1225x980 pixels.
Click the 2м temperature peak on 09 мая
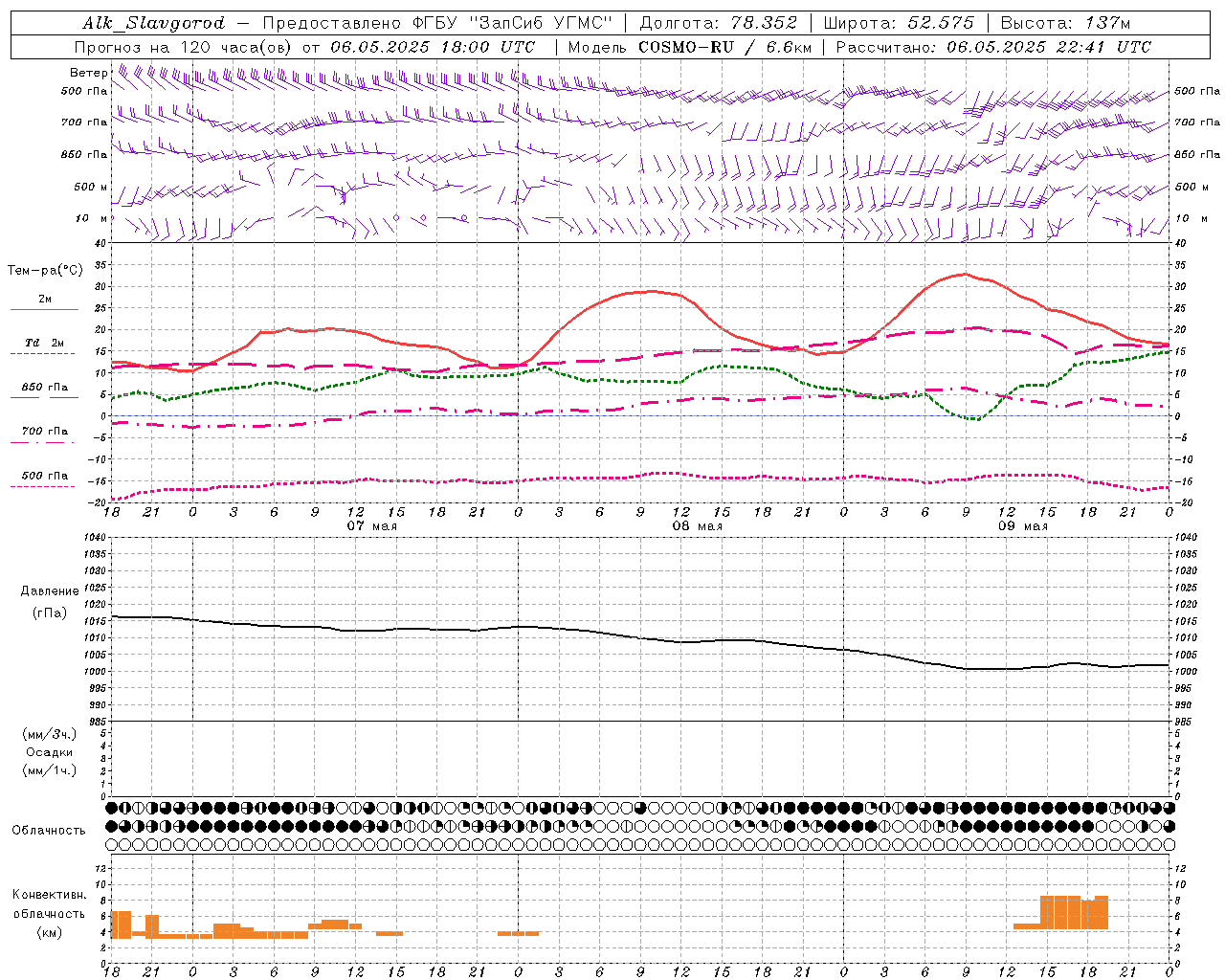coord(966,274)
